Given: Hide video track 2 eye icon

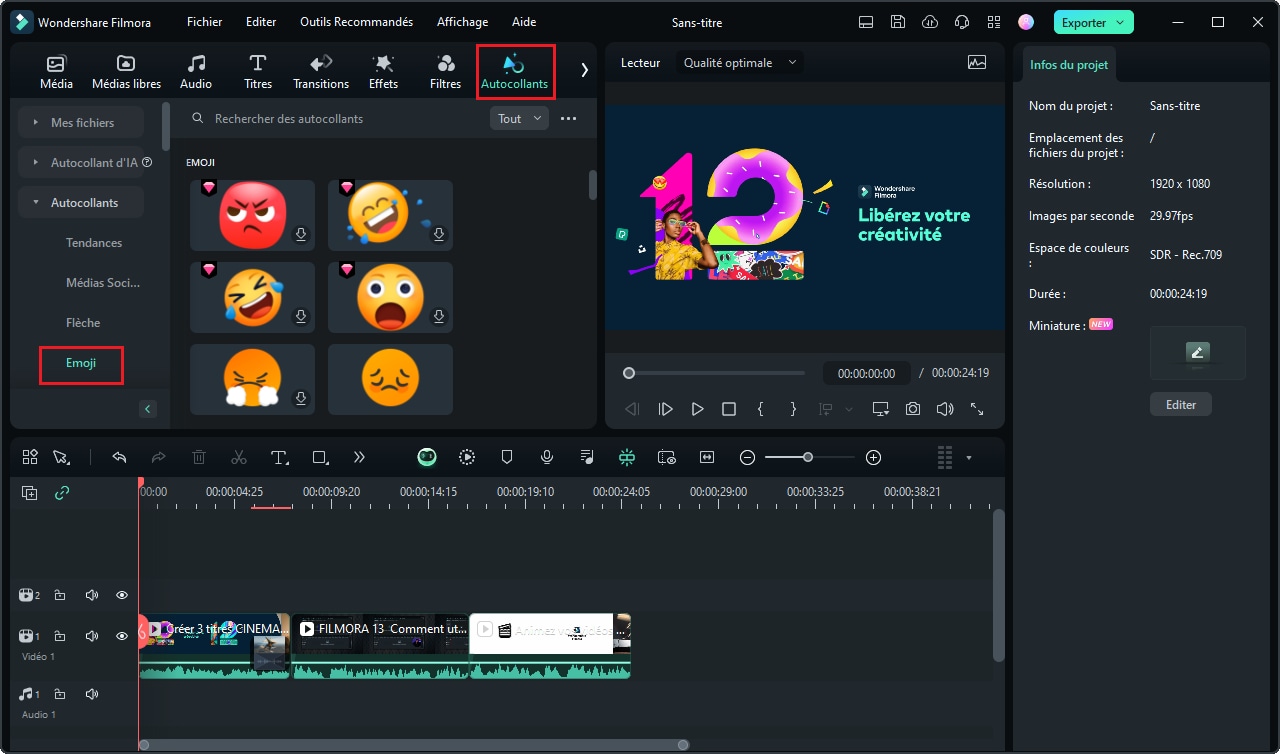Looking at the screenshot, I should click(x=122, y=595).
